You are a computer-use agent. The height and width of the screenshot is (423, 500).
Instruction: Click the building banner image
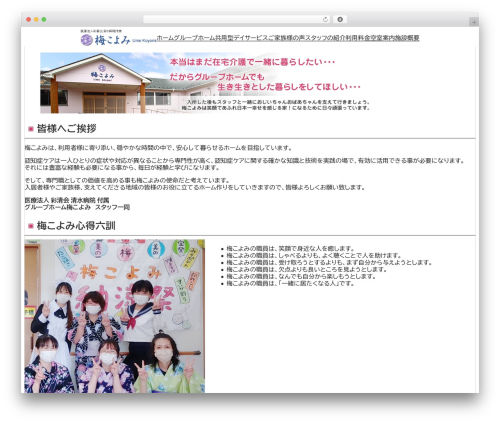pyautogui.click(x=206, y=83)
